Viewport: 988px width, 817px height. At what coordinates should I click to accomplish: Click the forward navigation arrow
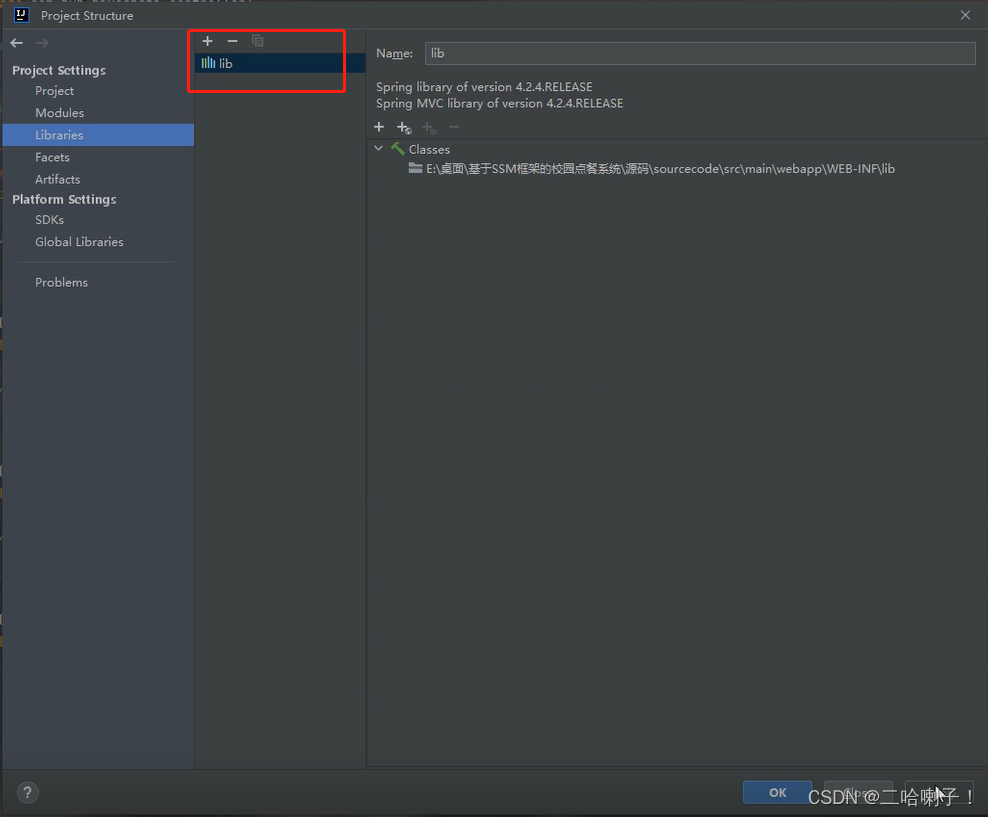(x=42, y=43)
